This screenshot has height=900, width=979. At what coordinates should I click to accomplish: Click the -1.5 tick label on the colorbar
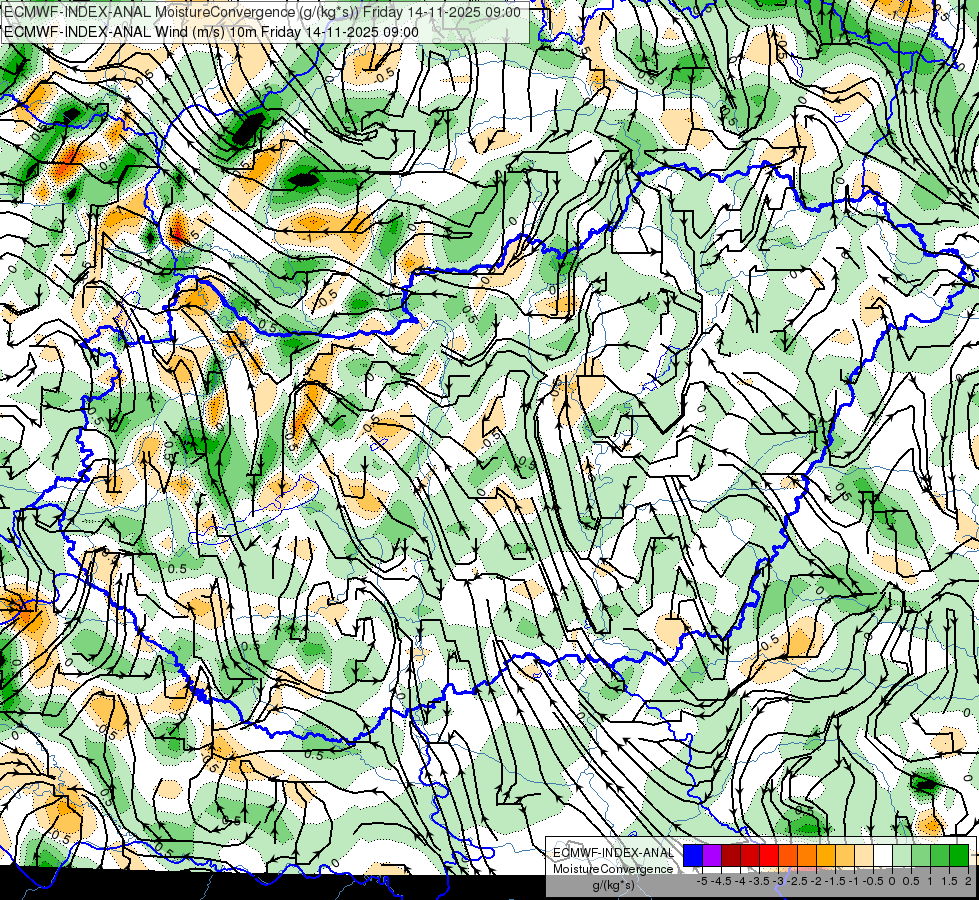pos(835,881)
